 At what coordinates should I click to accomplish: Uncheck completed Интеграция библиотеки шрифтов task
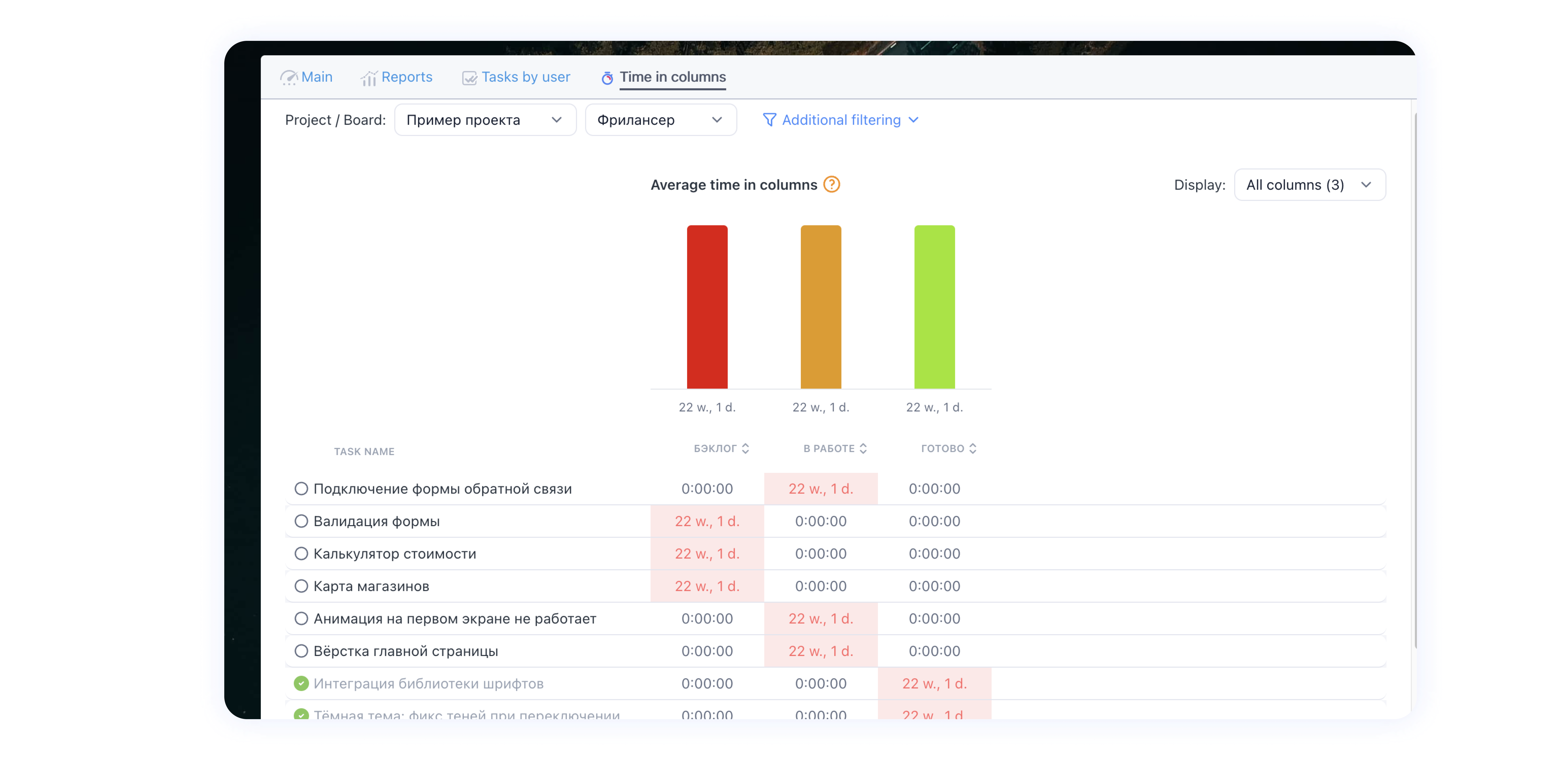pyautogui.click(x=301, y=683)
